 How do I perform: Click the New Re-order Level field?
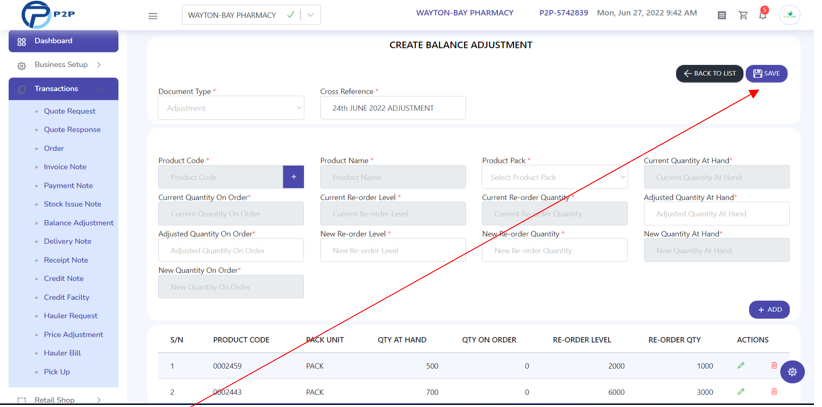393,251
